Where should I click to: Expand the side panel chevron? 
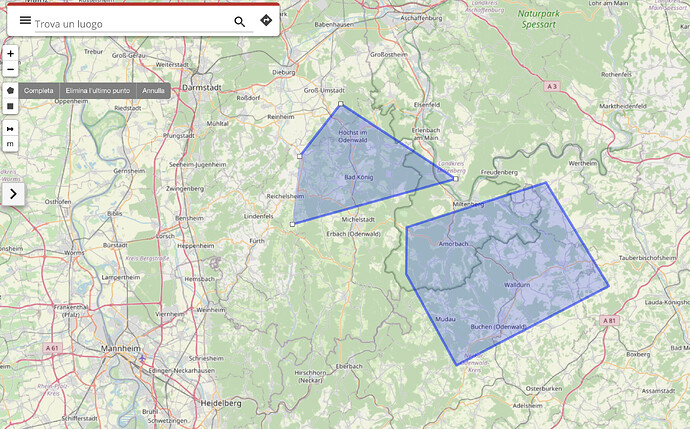pyautogui.click(x=13, y=194)
